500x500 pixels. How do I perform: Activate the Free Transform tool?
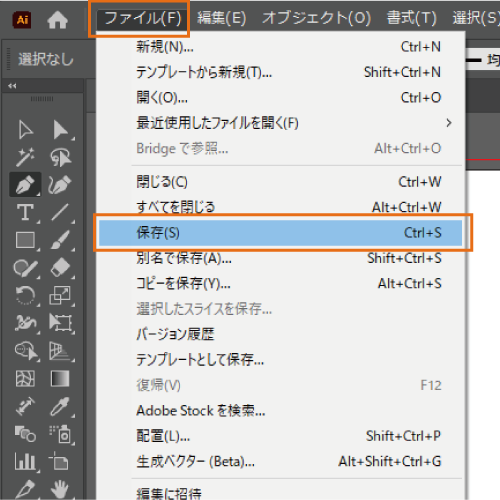[x=60, y=323]
